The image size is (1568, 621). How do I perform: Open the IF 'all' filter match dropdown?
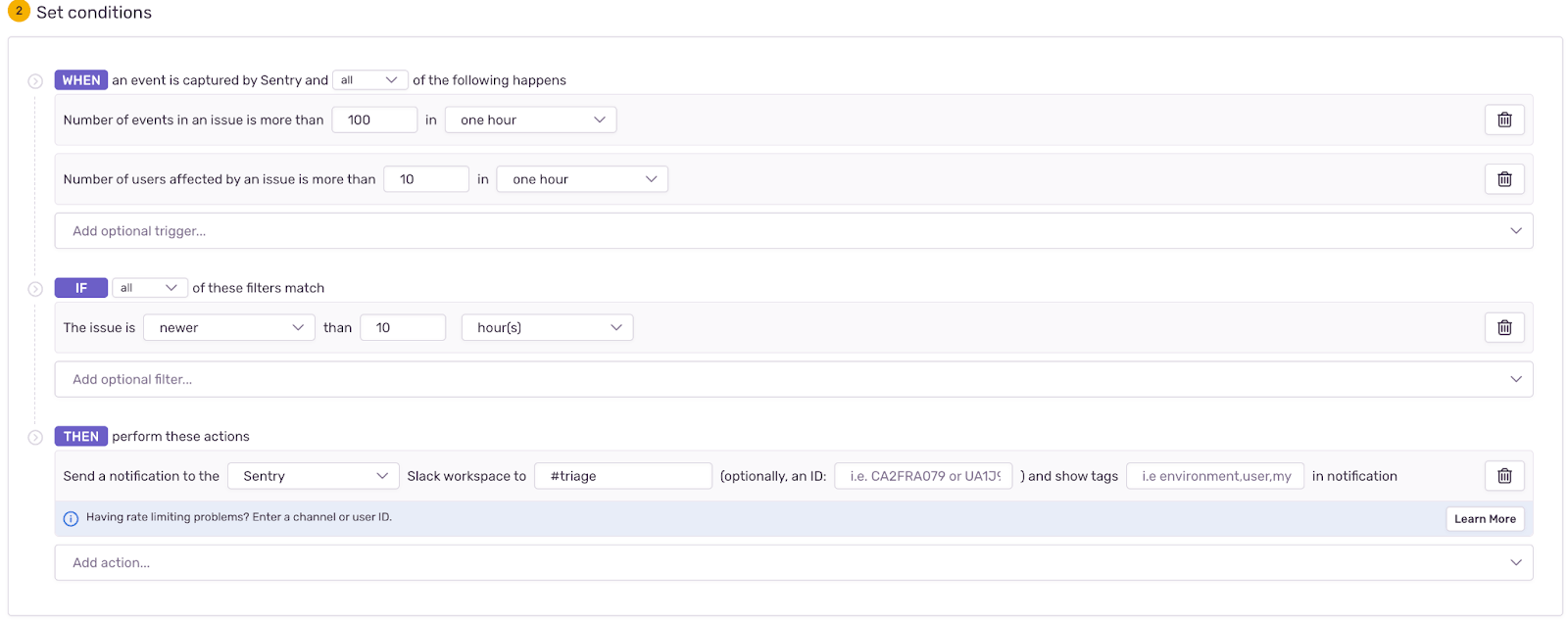(x=149, y=288)
